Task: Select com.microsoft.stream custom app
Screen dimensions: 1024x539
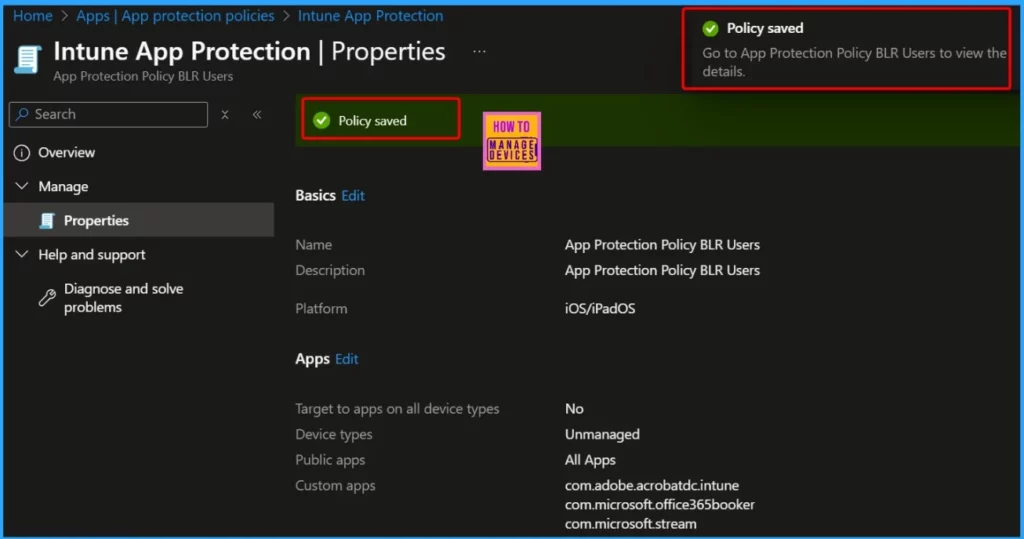Action: (x=630, y=523)
